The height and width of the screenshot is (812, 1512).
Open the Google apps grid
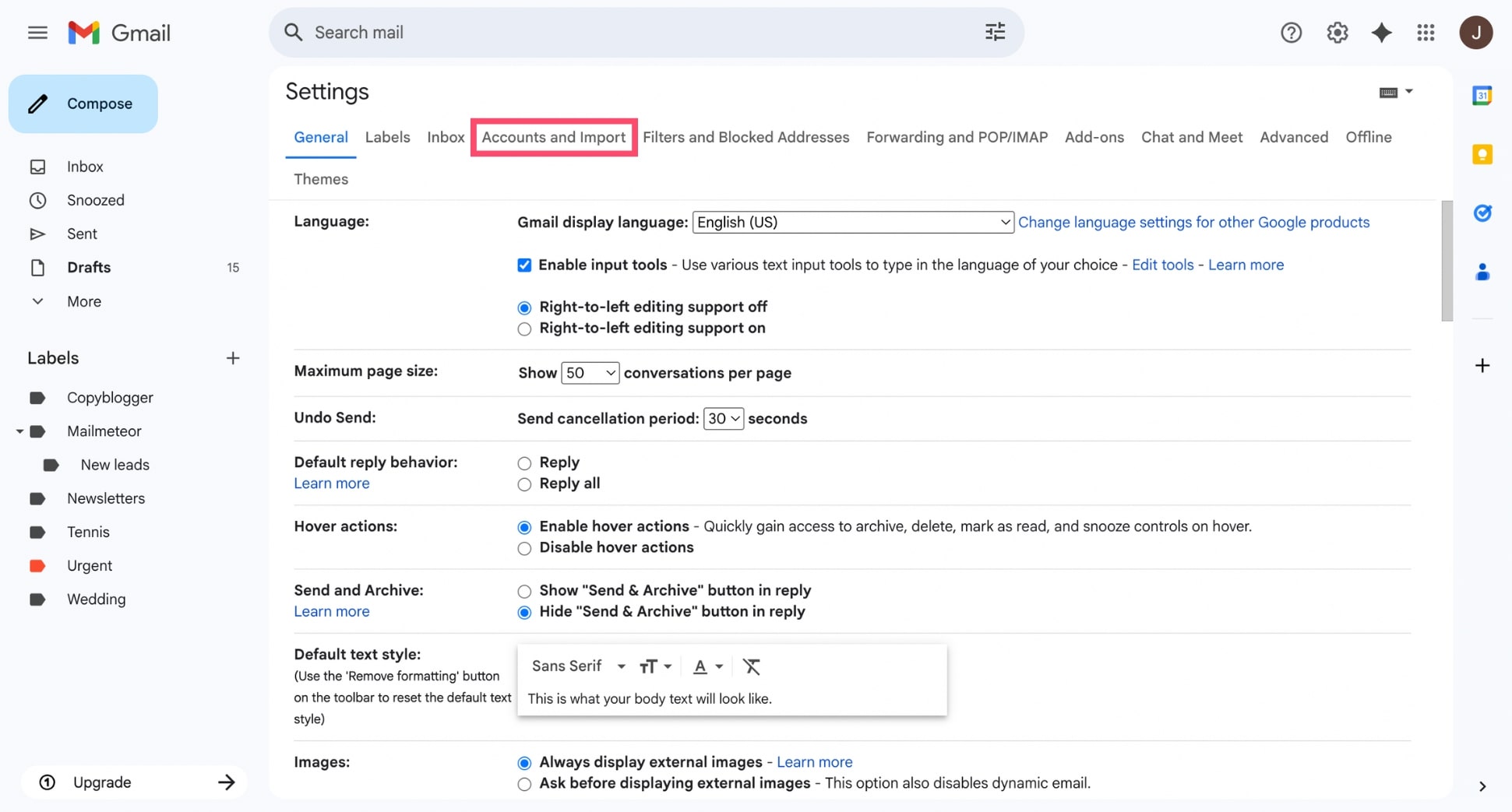tap(1426, 32)
